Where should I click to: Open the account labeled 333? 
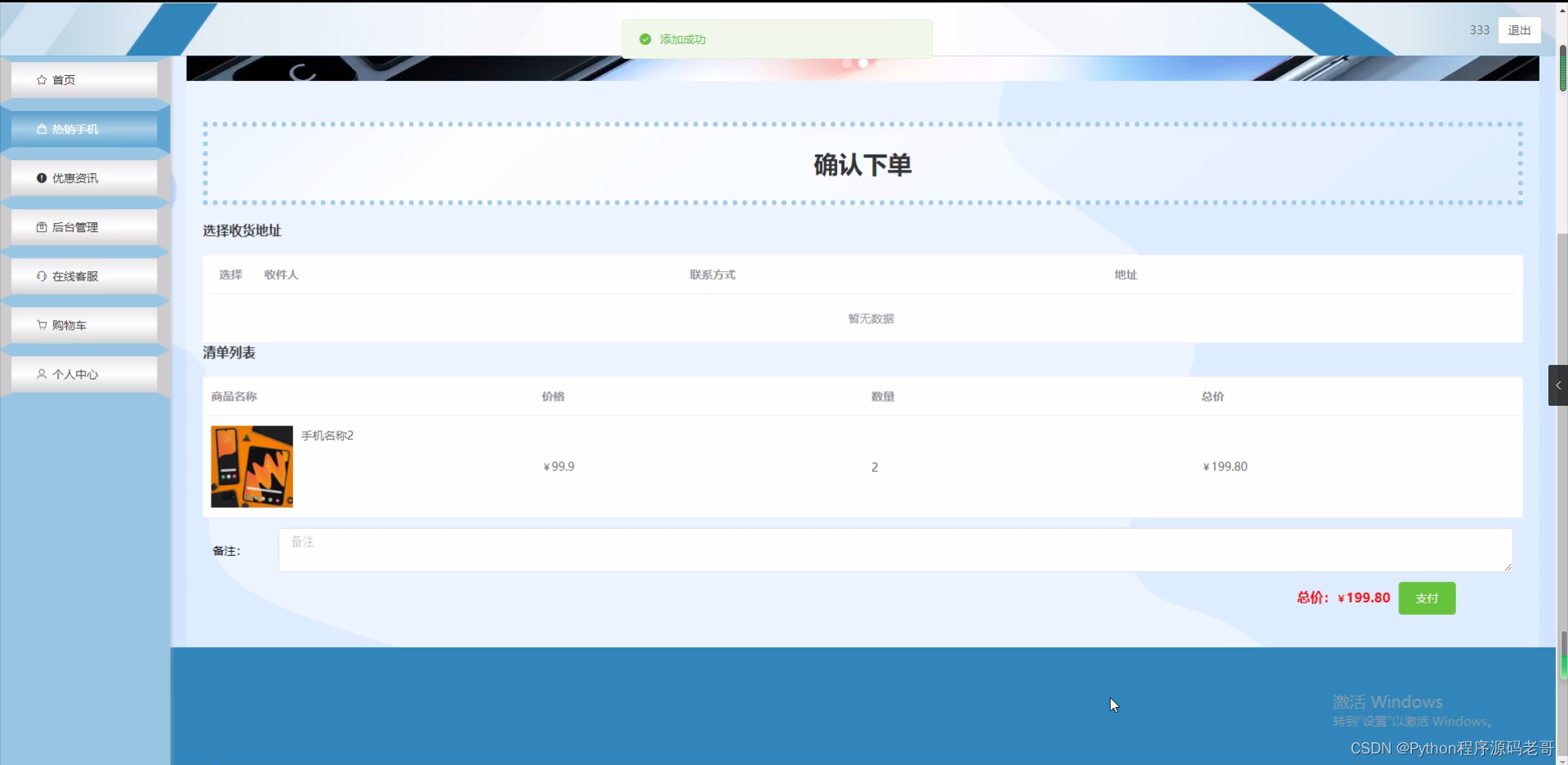[1478, 29]
